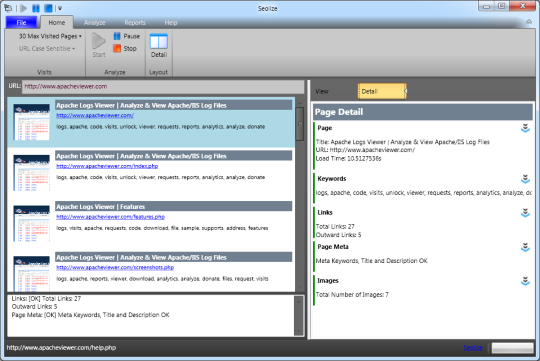Open the quick access toolbar customize arrow

[60, 8]
